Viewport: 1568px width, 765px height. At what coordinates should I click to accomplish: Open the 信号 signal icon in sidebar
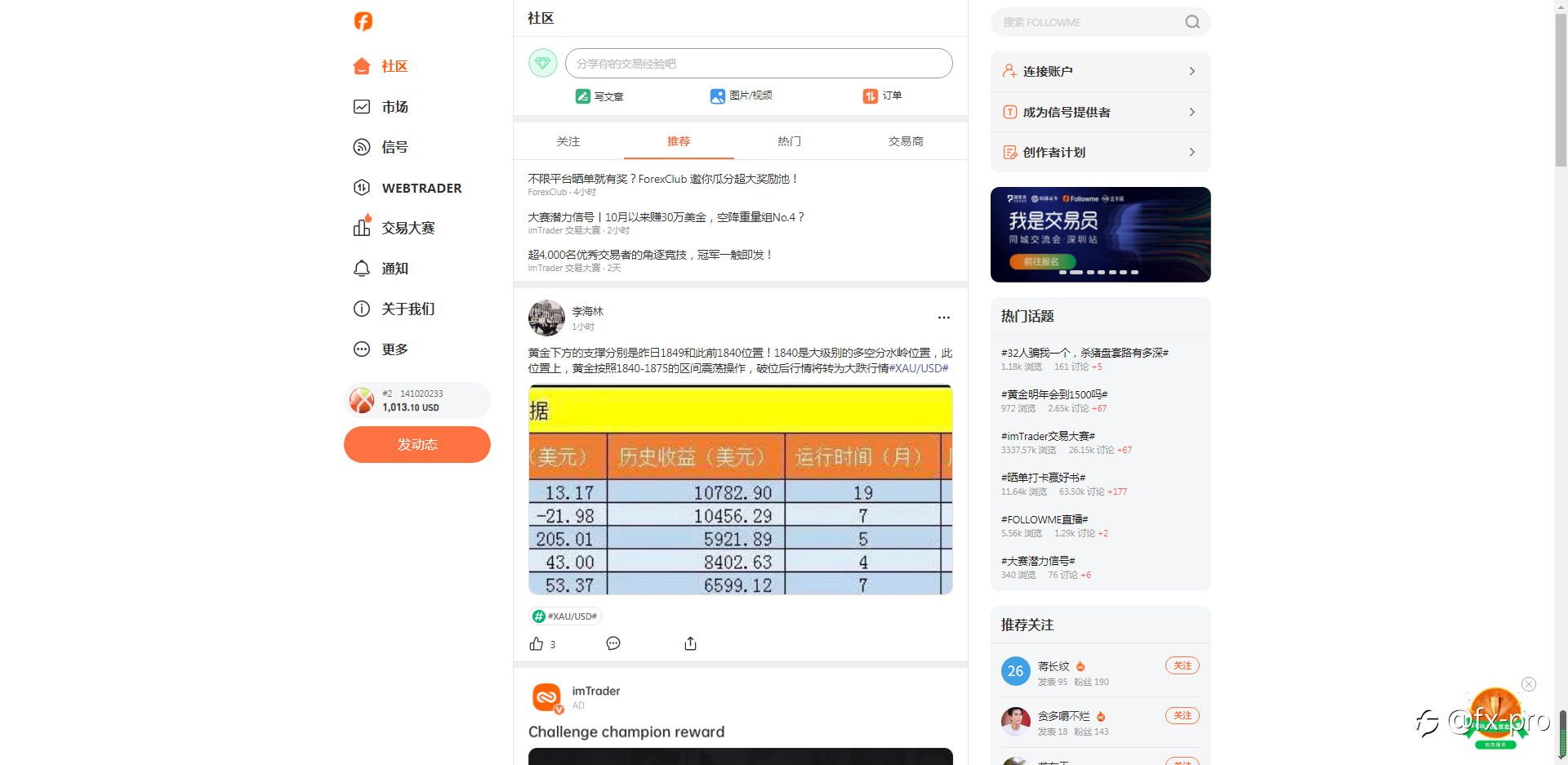362,147
